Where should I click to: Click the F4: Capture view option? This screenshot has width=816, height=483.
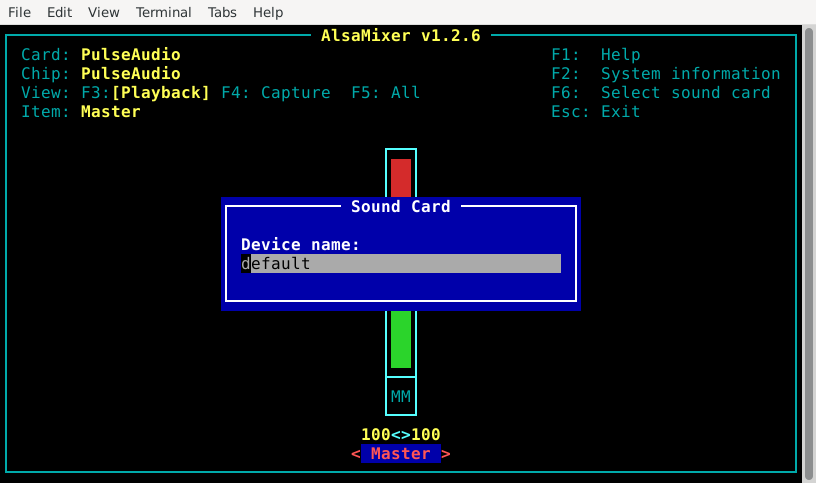coord(276,93)
